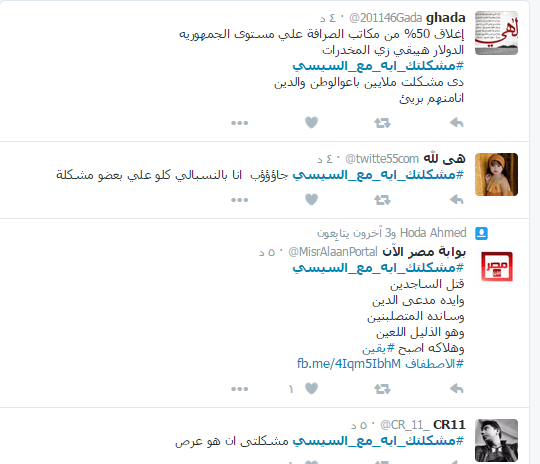The width and height of the screenshot is (540, 464).
Task: Open the fb.me/4Iqm5IbhM link
Action: (349, 364)
